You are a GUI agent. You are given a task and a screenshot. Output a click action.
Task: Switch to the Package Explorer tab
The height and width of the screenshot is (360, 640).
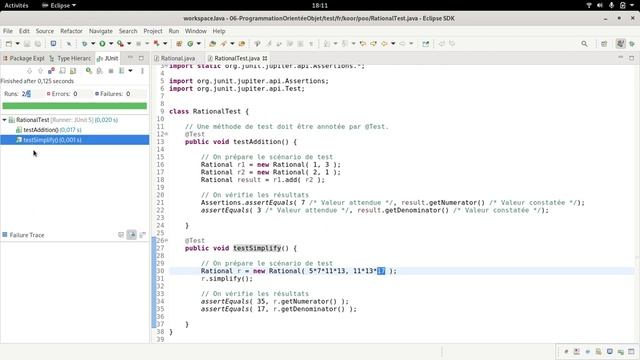[x=24, y=58]
